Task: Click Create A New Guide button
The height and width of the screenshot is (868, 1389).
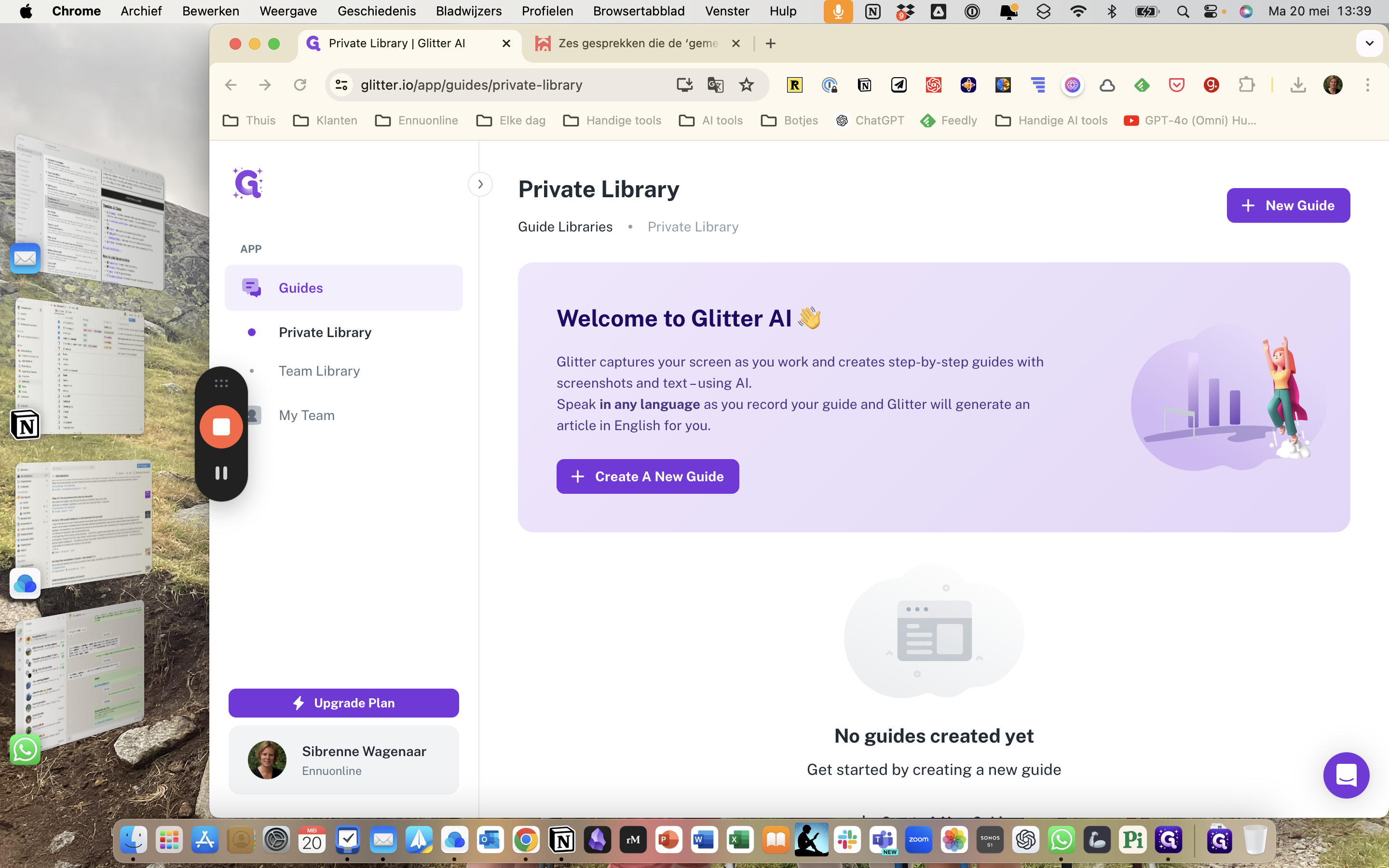Action: [647, 476]
